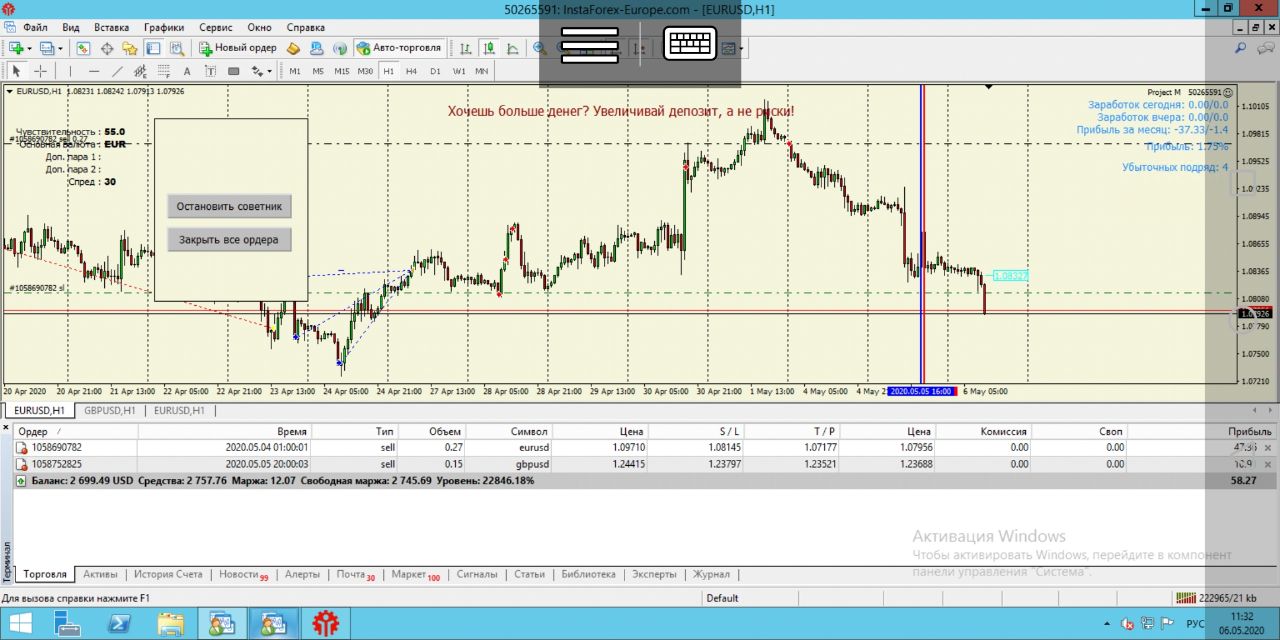Select the crosshair tool
The image size is (1280, 640).
(40, 71)
